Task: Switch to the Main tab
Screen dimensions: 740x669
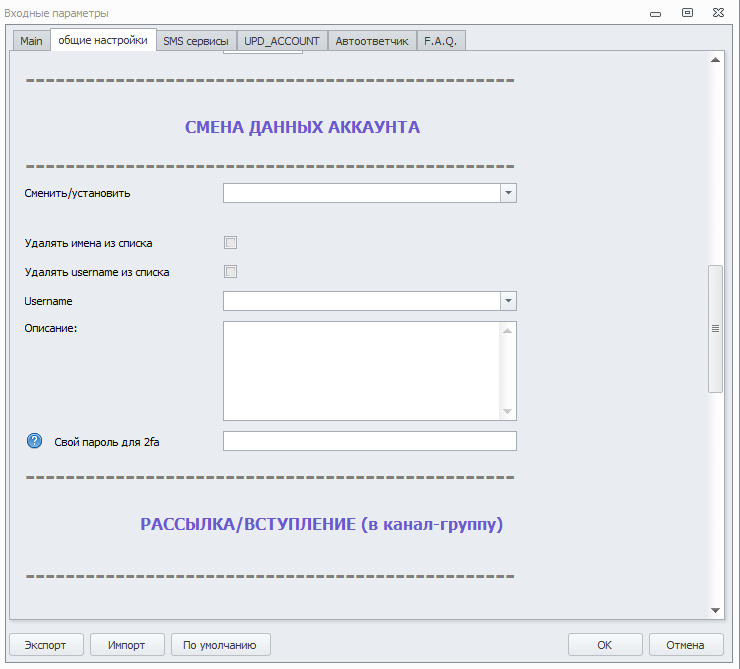Action: [31, 41]
